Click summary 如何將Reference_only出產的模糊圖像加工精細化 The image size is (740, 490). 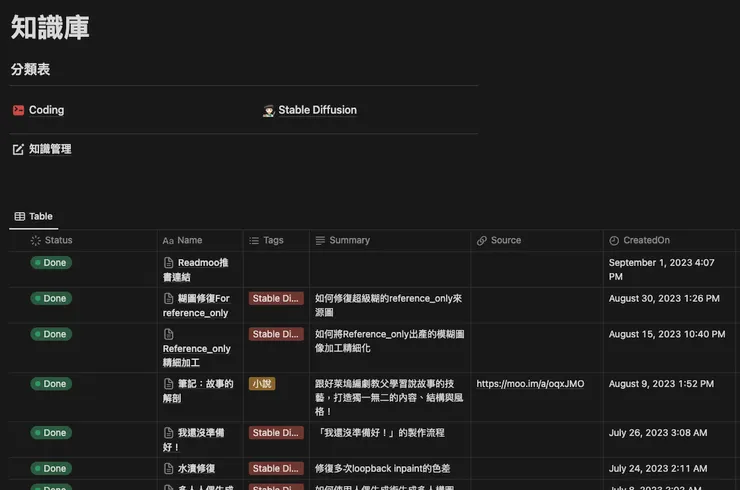coord(390,341)
